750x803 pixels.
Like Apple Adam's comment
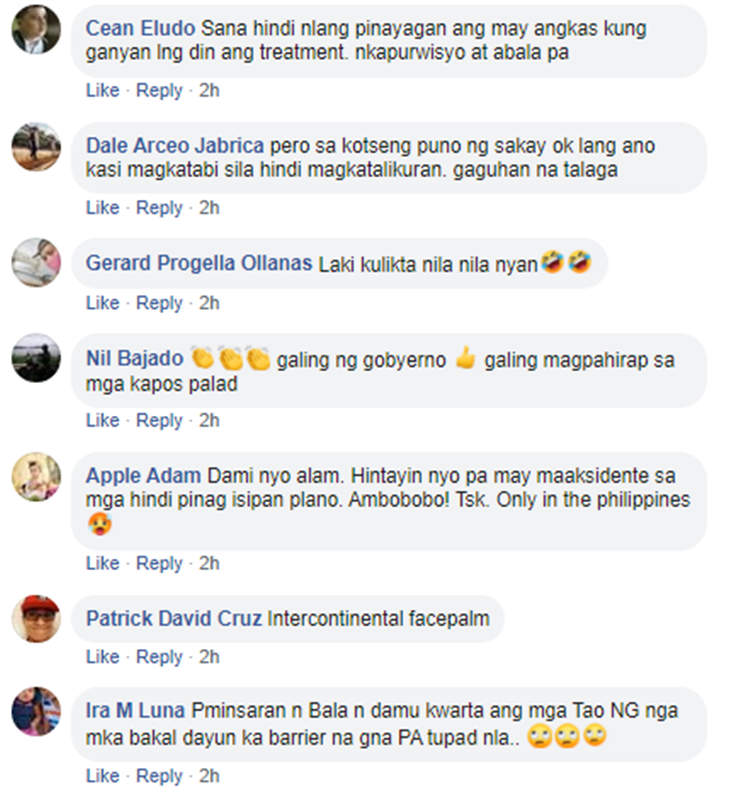click(102, 563)
